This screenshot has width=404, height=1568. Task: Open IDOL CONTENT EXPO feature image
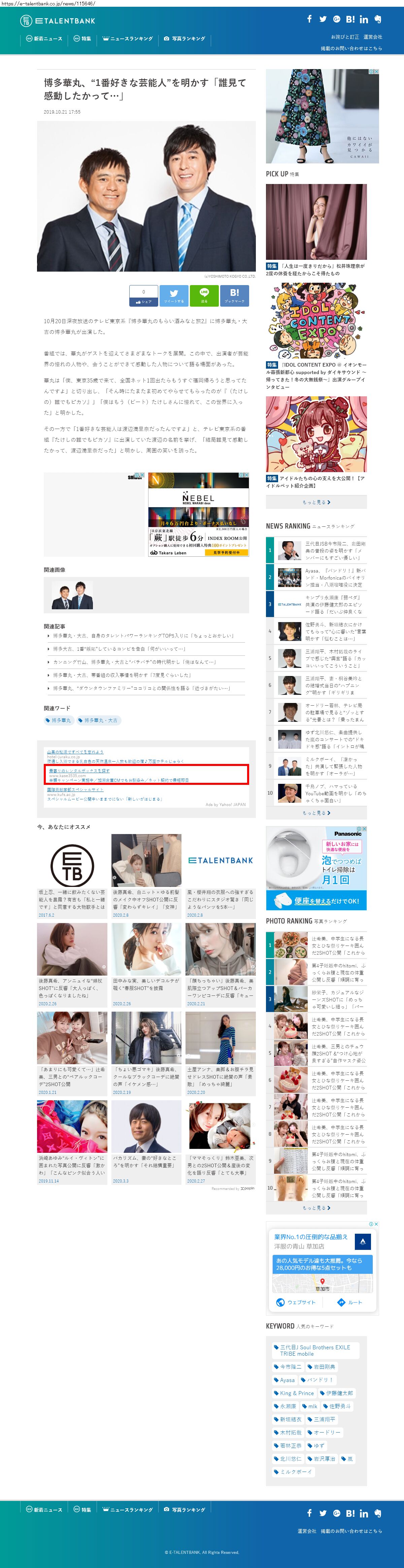(x=316, y=321)
